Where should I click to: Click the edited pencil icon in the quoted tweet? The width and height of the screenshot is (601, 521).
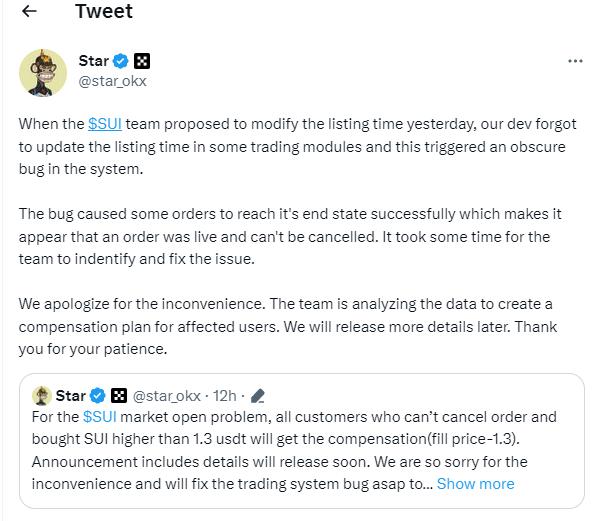coord(257,395)
